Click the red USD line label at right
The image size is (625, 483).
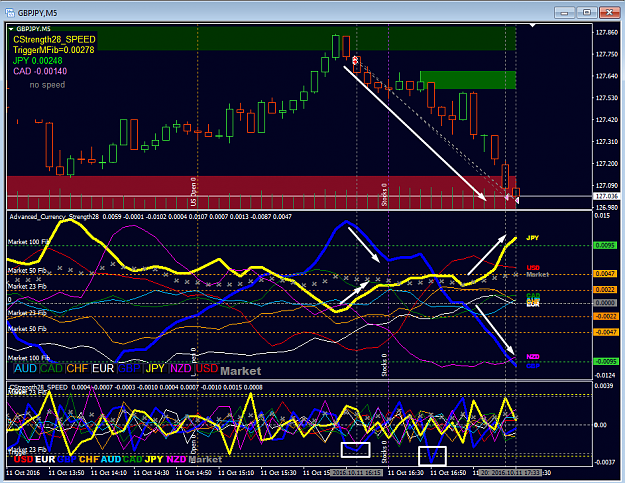pyautogui.click(x=533, y=268)
